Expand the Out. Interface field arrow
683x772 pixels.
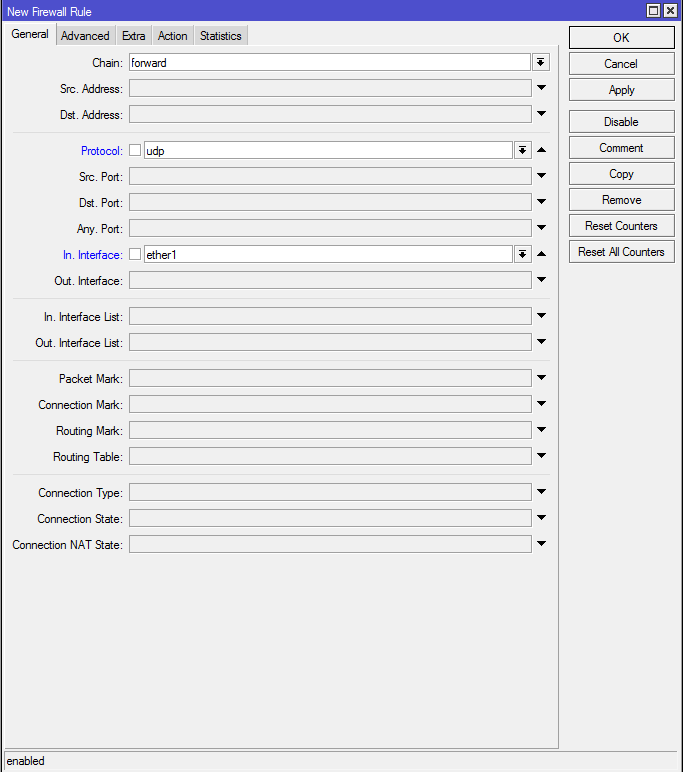click(541, 280)
